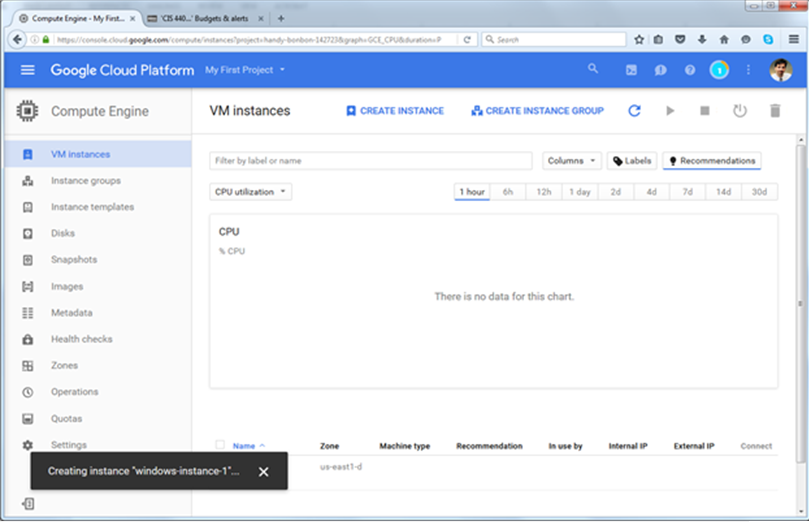Click the Google Cloud Platform title
This screenshot has width=809, height=522.
coord(122,70)
